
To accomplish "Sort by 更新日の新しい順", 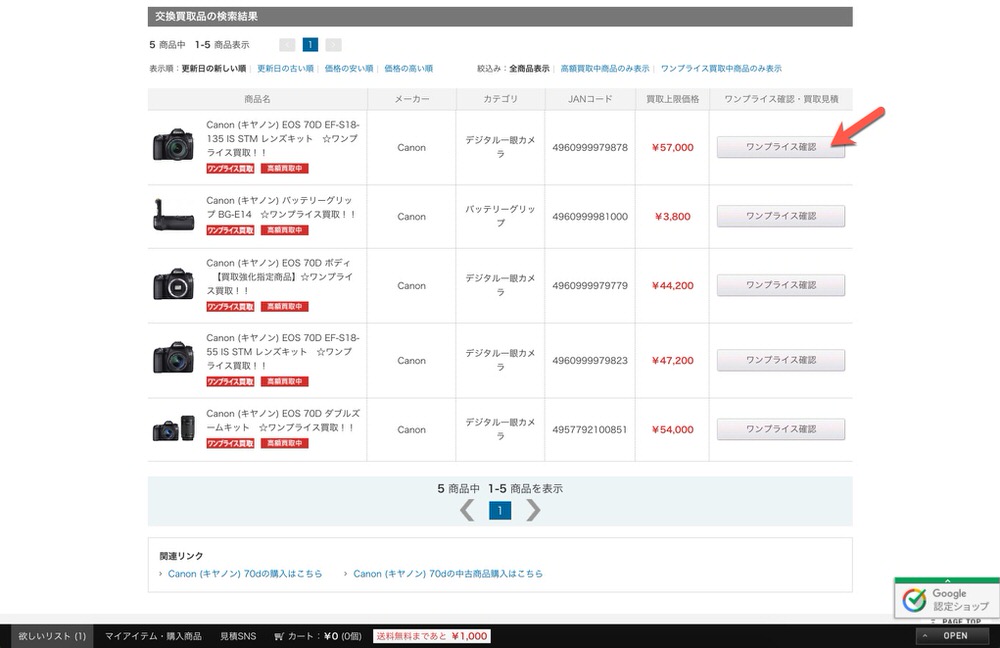I will [214, 68].
